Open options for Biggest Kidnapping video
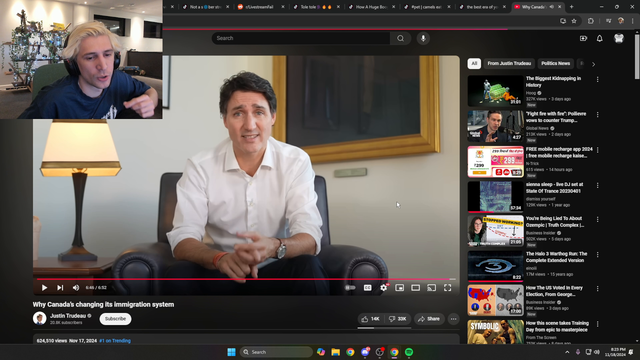 (x=598, y=80)
